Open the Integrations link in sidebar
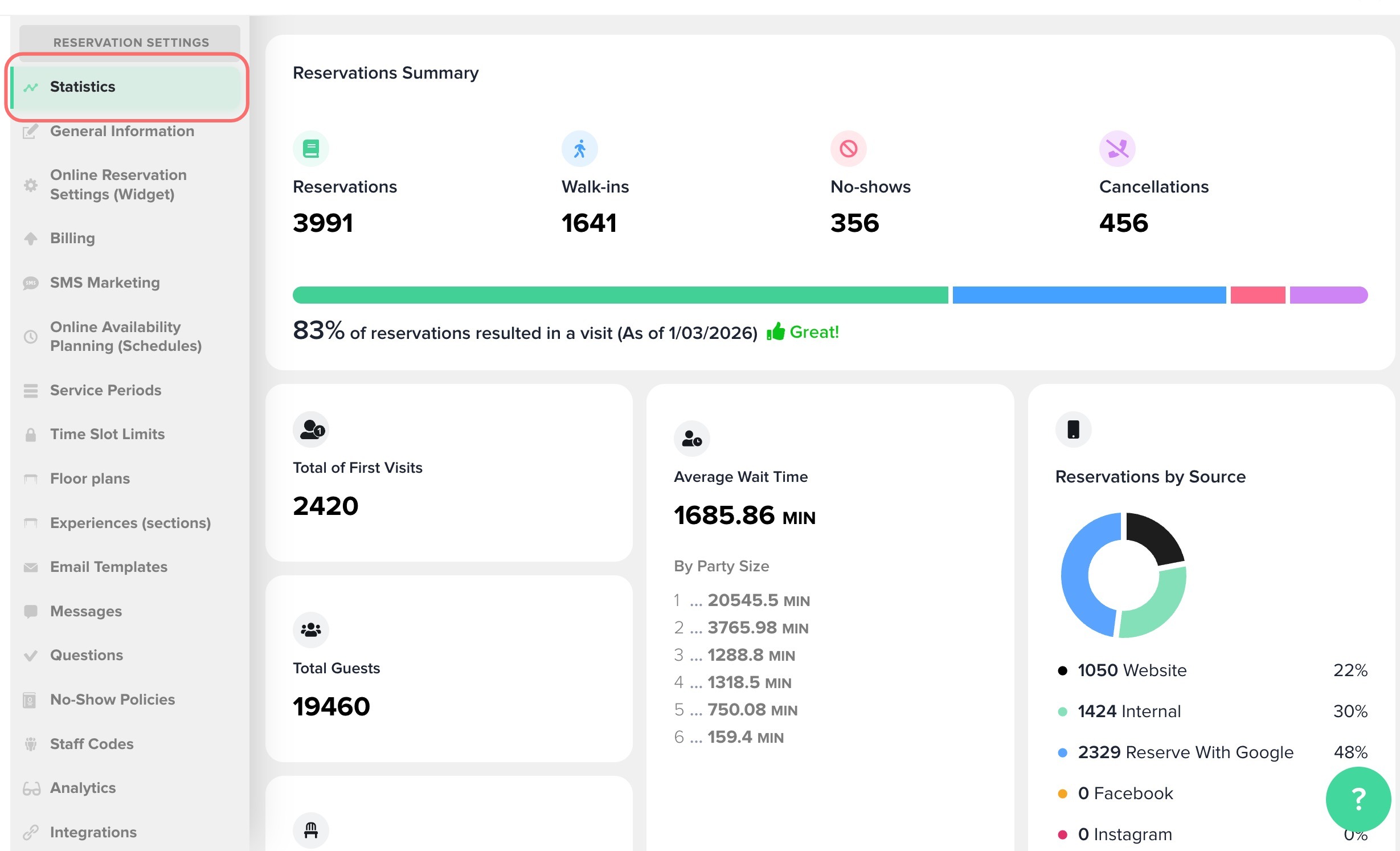This screenshot has width=1400, height=851. click(x=93, y=832)
